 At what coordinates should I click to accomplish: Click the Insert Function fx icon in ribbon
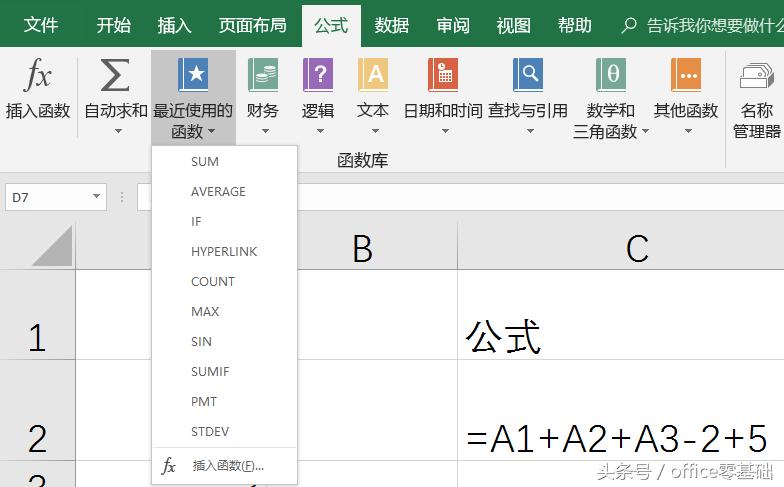38,74
